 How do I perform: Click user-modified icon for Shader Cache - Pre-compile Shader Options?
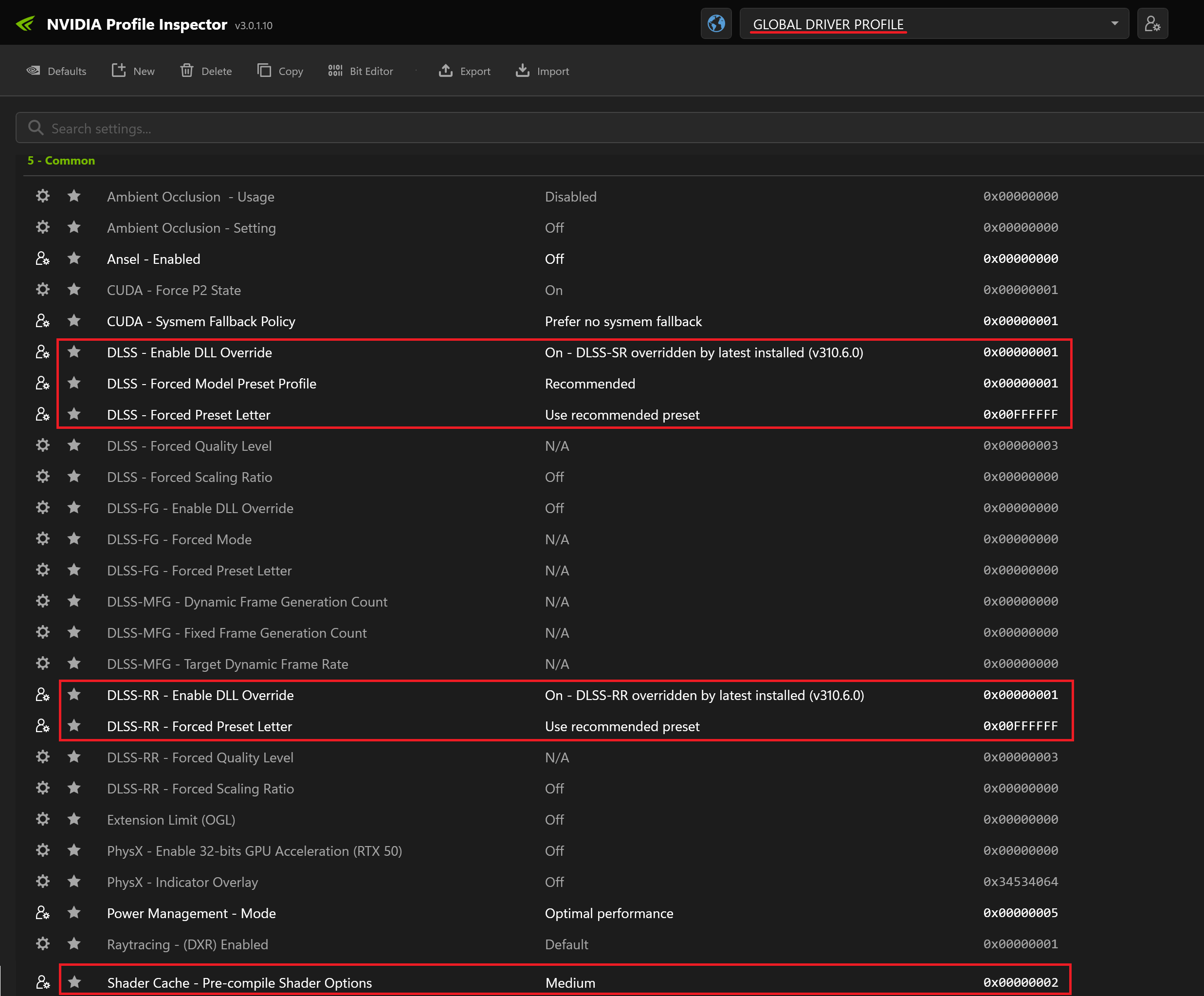43,982
